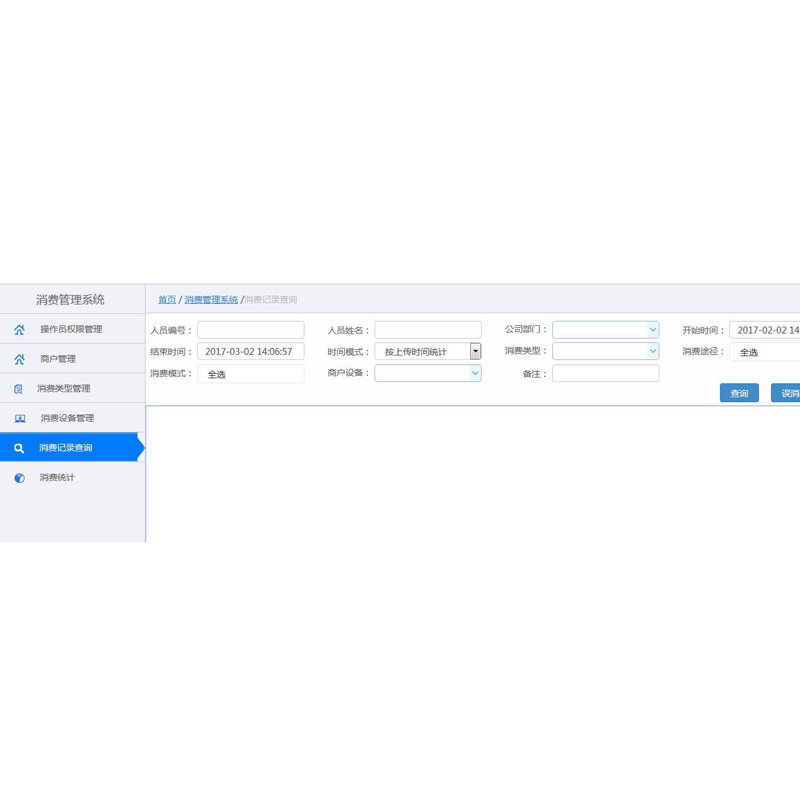Click the 消费记录查询 breadcrumb text
Screen dimensions: 800x800
pyautogui.click(x=271, y=299)
